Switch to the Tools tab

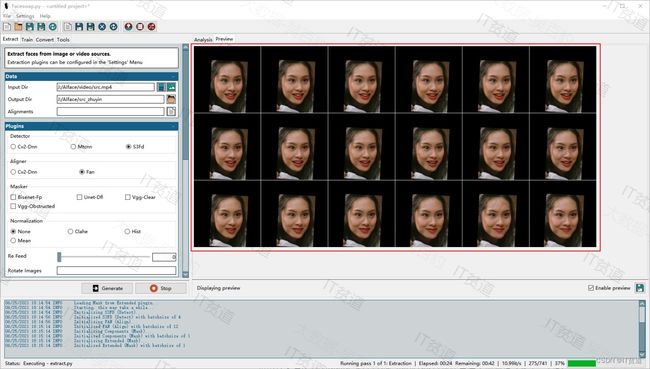(63, 39)
